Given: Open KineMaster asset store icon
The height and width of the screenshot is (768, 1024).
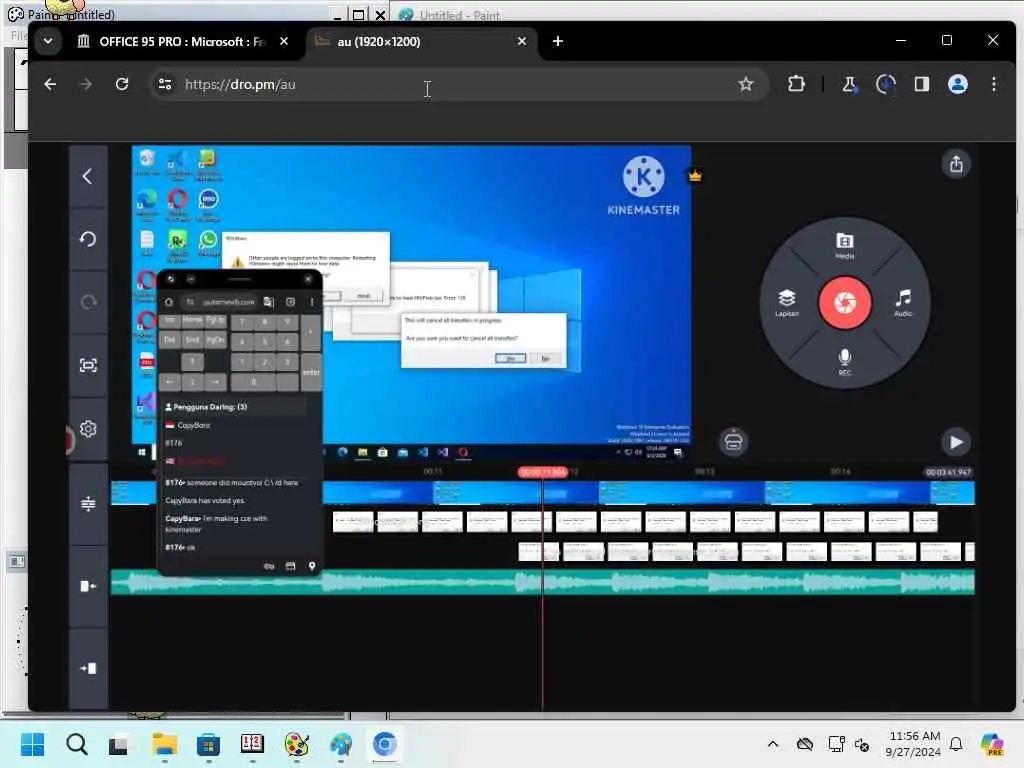Looking at the screenshot, I should (x=733, y=441).
